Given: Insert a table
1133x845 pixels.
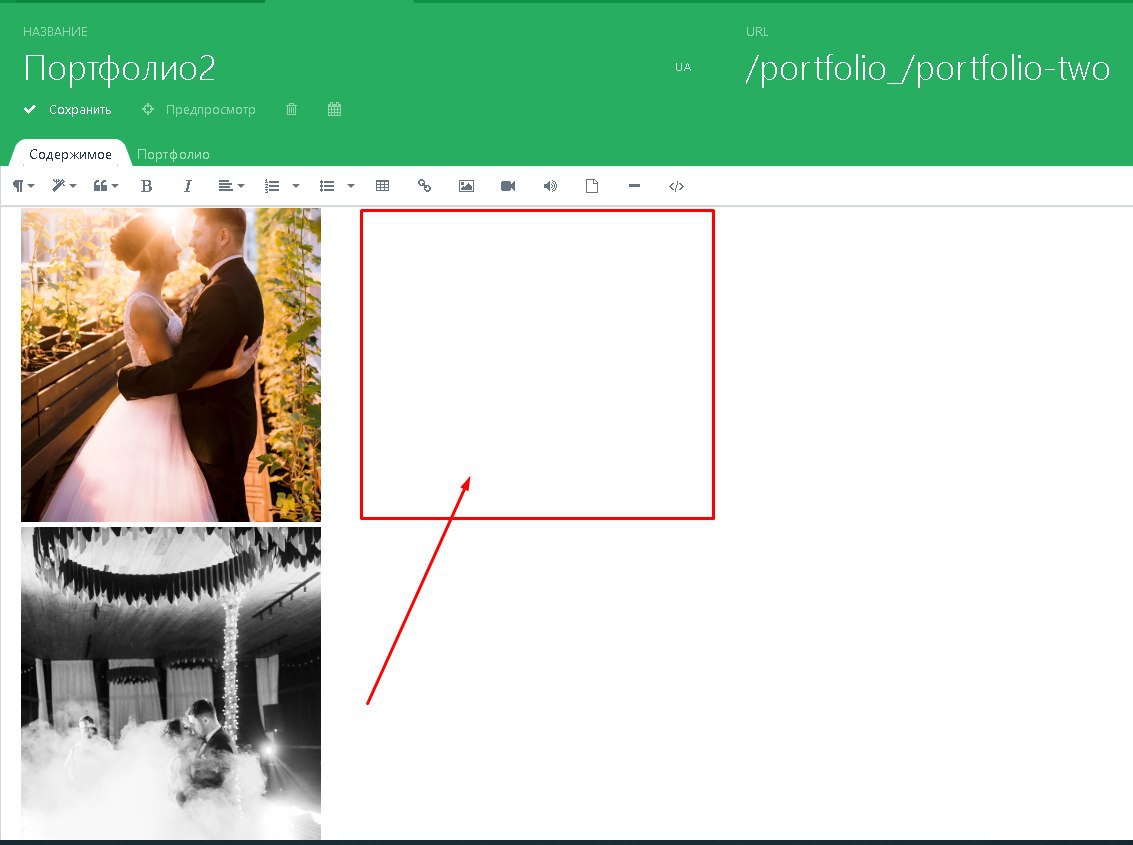Looking at the screenshot, I should click(383, 186).
